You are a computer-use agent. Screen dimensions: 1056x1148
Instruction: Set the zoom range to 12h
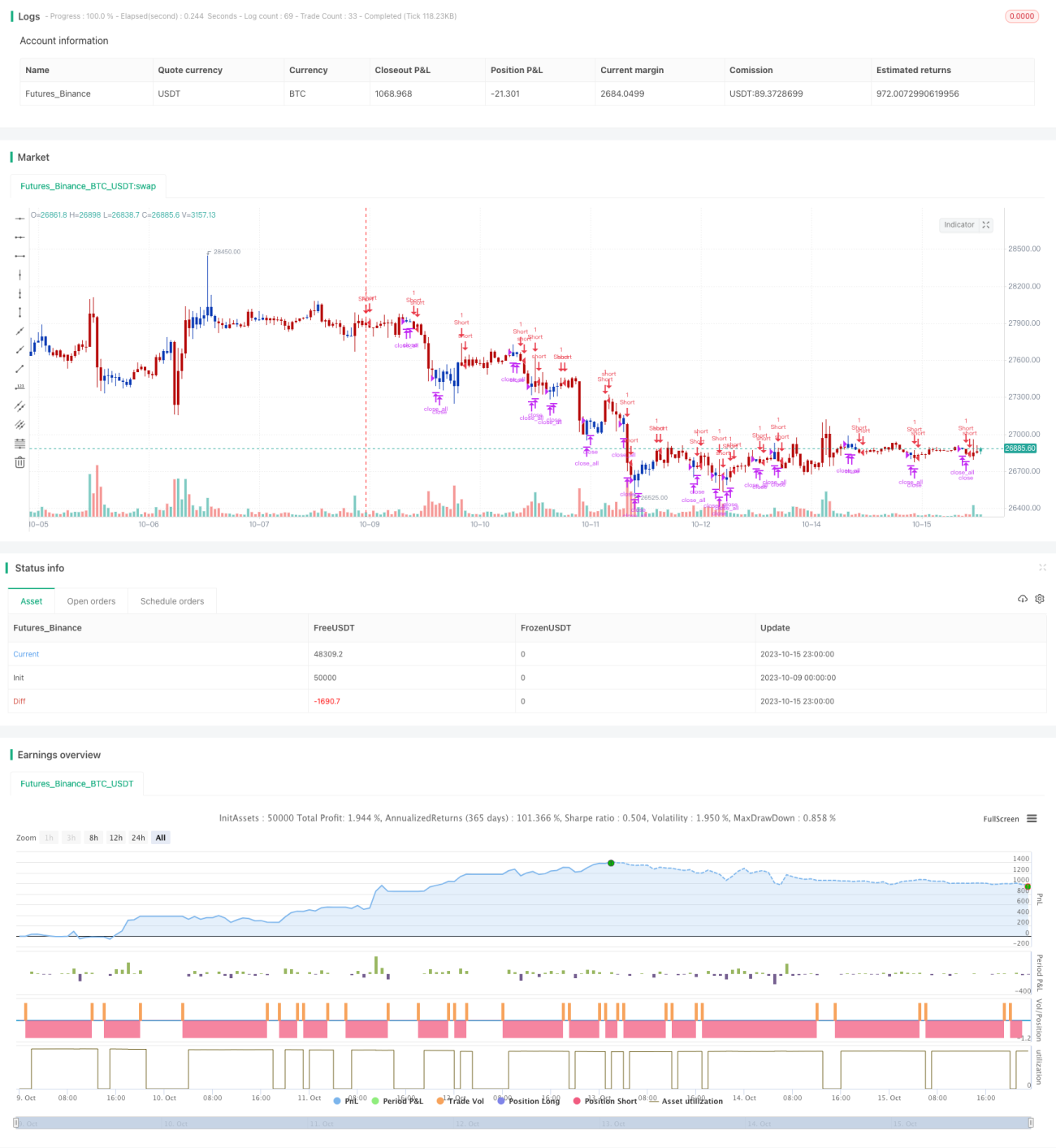[x=116, y=838]
